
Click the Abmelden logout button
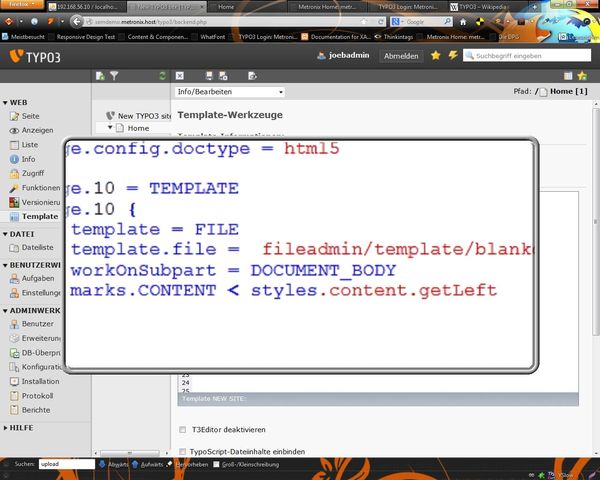click(x=401, y=56)
